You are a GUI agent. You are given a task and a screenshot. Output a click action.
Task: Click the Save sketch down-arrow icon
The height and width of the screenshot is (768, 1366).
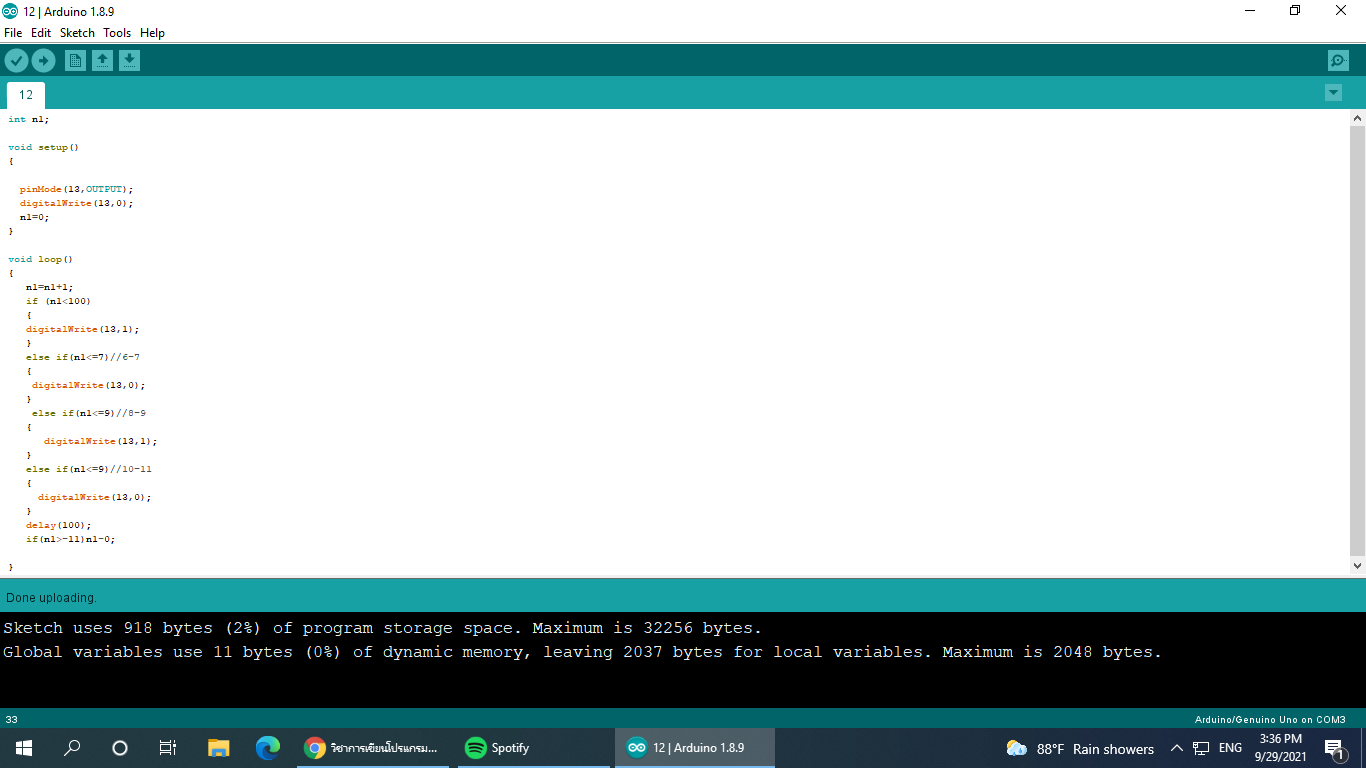pyautogui.click(x=129, y=61)
